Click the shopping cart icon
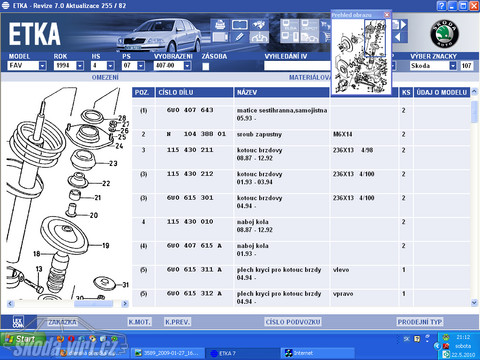 click(326, 36)
